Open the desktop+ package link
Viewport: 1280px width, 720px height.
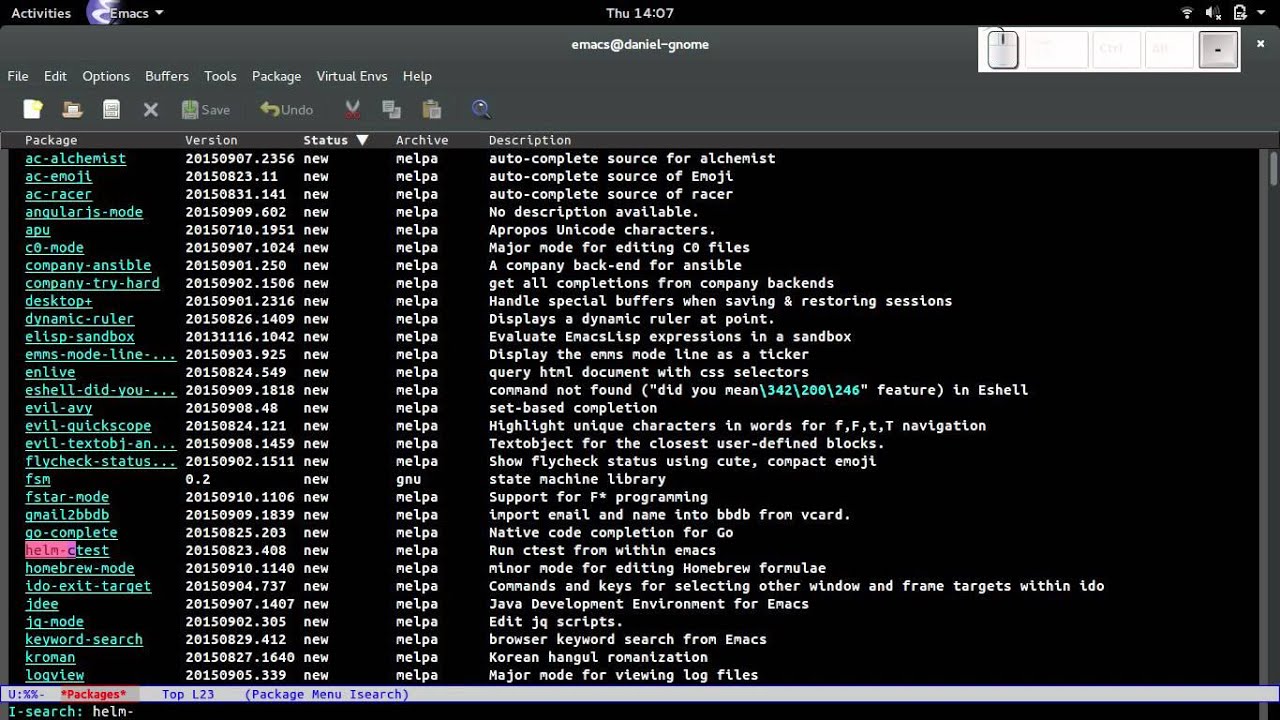click(58, 301)
